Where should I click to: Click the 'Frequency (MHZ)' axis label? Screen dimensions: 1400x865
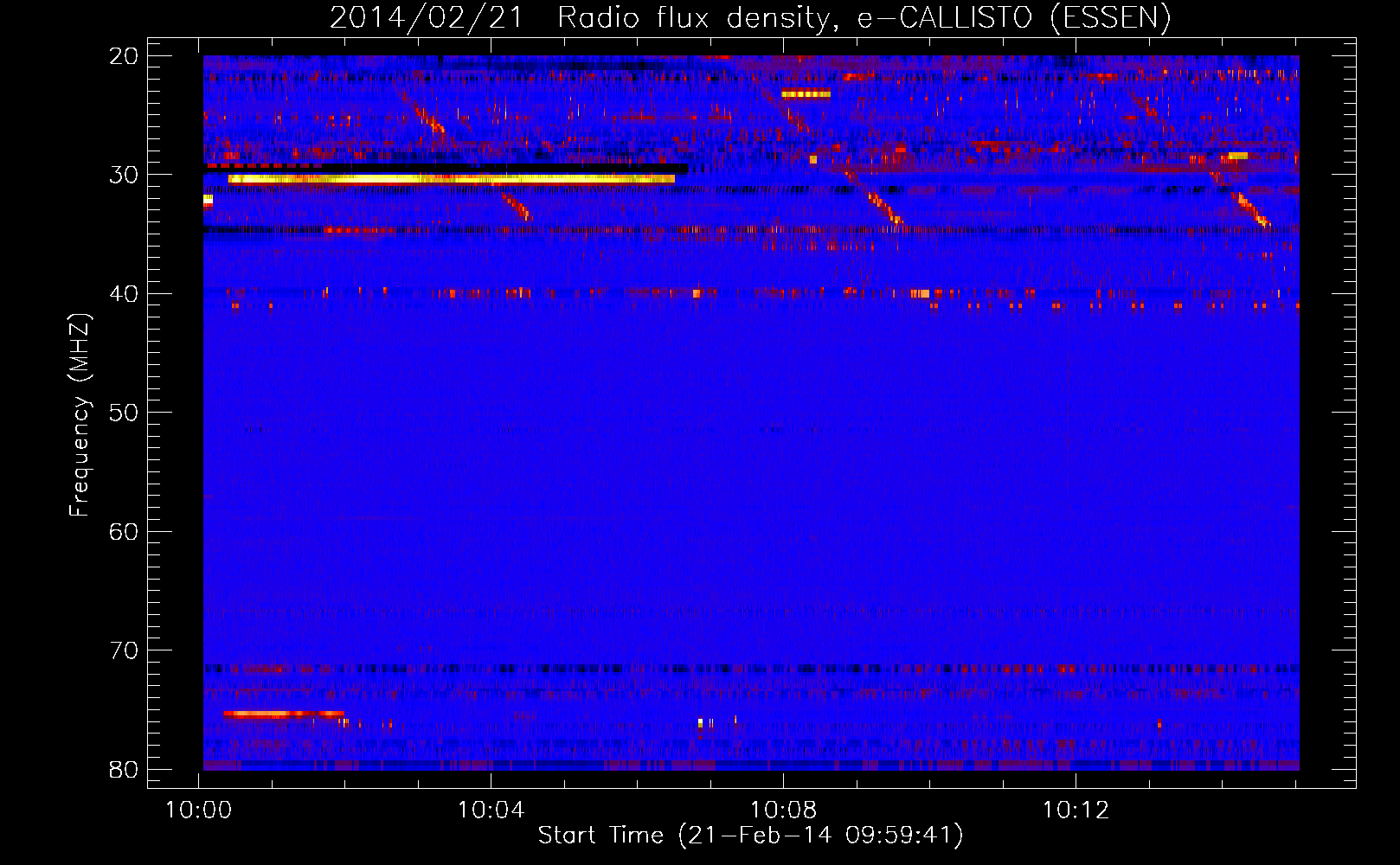click(x=80, y=415)
